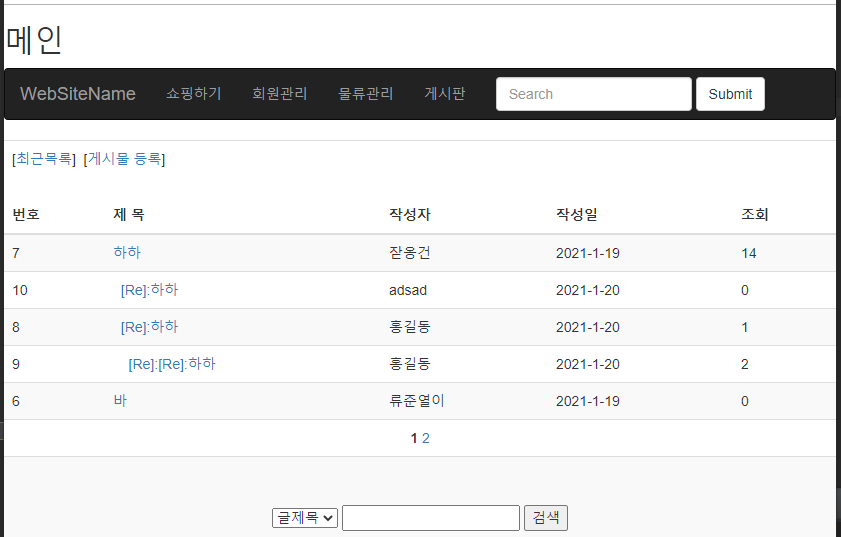
Task: Select the view count 14
Action: pos(749,253)
